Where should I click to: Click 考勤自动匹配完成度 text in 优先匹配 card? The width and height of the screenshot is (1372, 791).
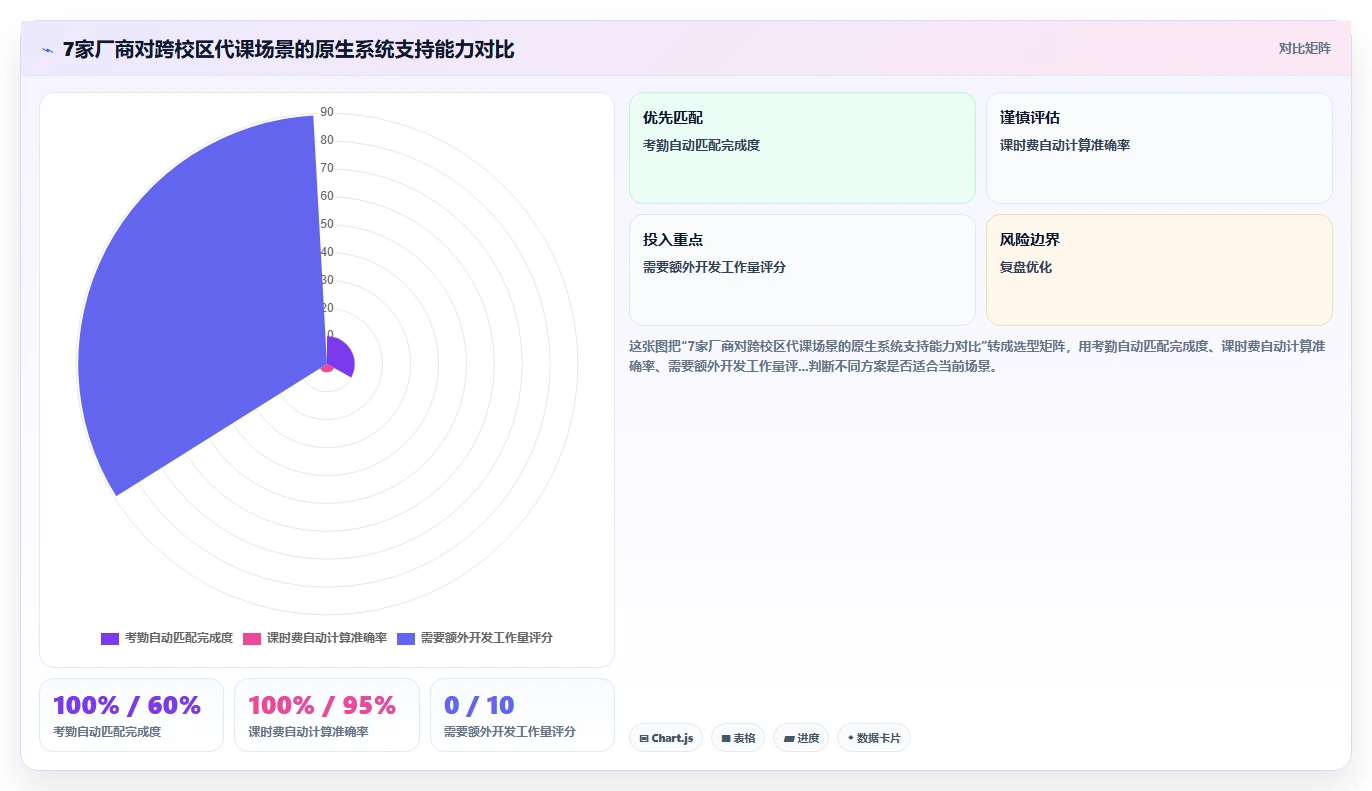point(701,145)
